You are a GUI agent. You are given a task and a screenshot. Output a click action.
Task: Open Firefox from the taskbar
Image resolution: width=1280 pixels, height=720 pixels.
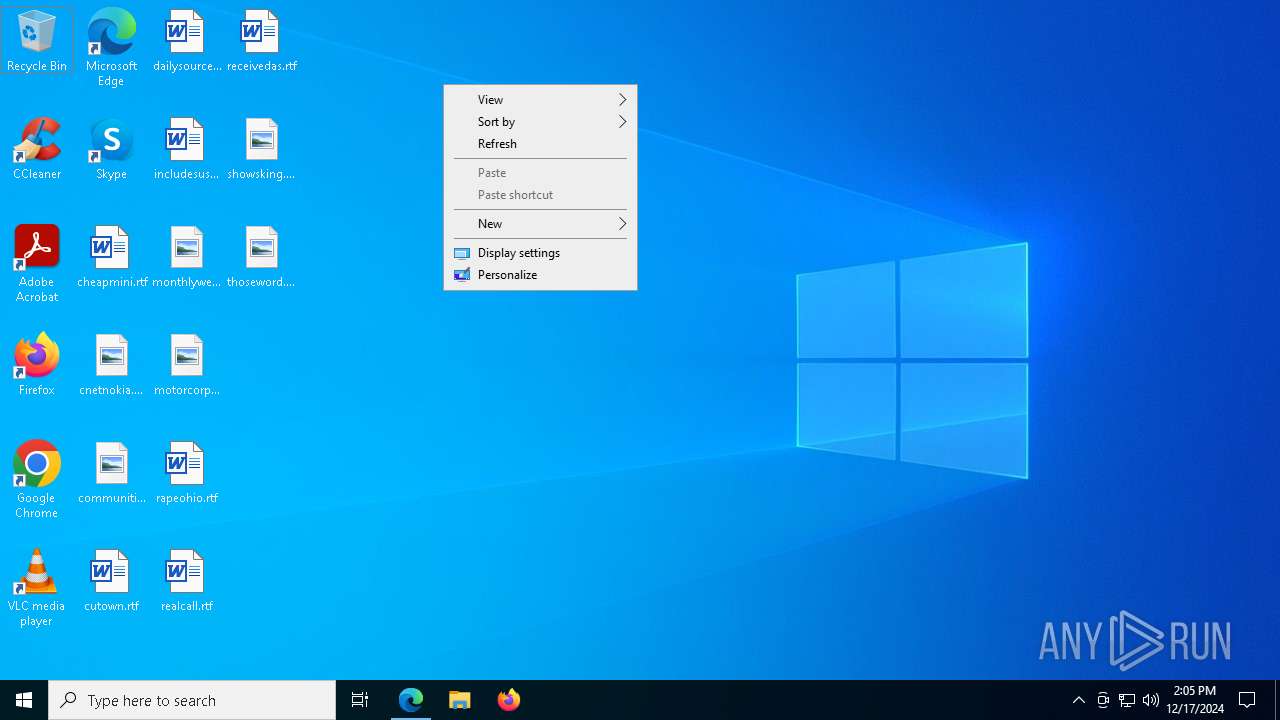point(509,700)
